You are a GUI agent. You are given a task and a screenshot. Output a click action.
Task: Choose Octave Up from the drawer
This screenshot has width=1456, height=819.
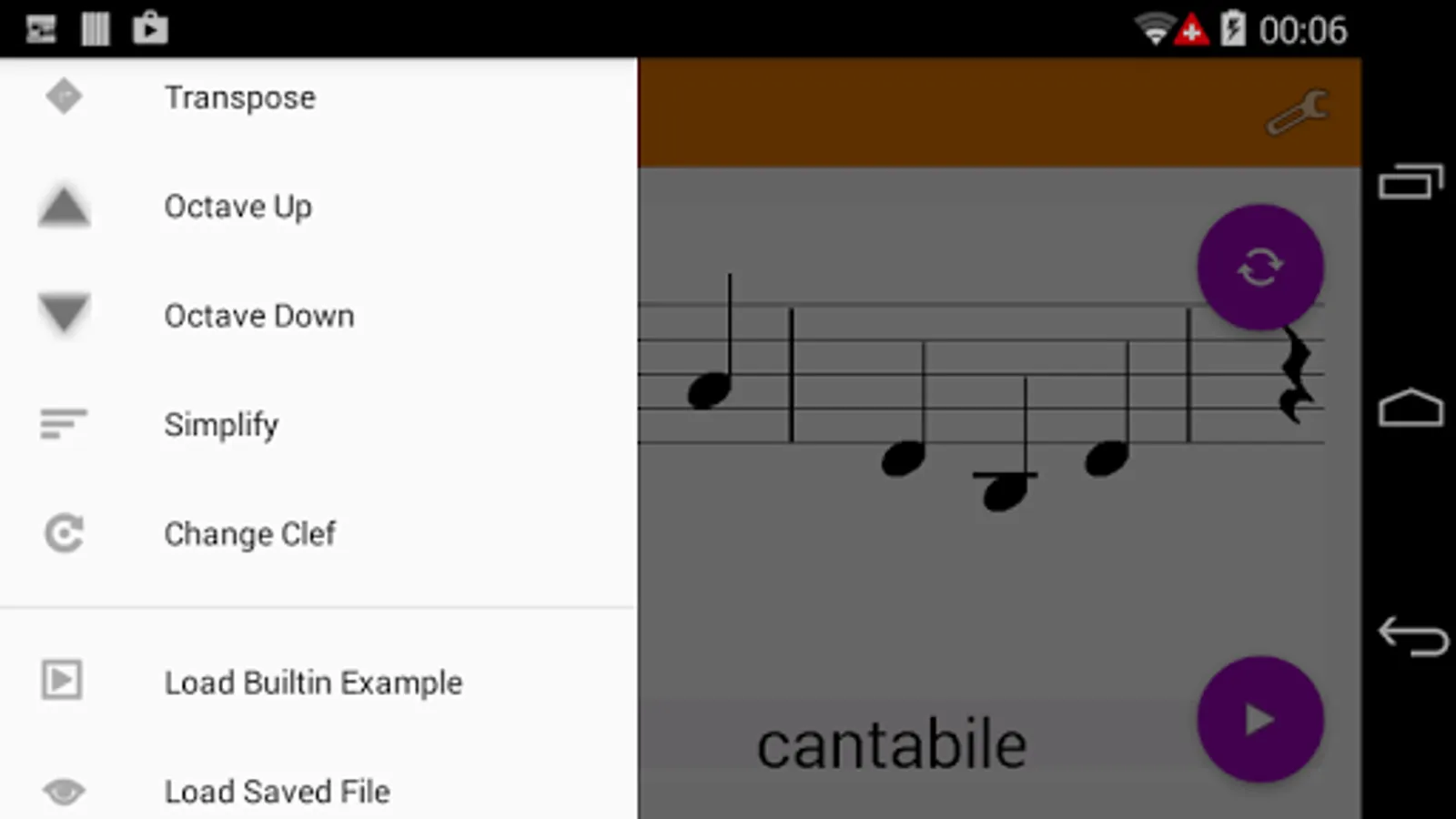238,207
